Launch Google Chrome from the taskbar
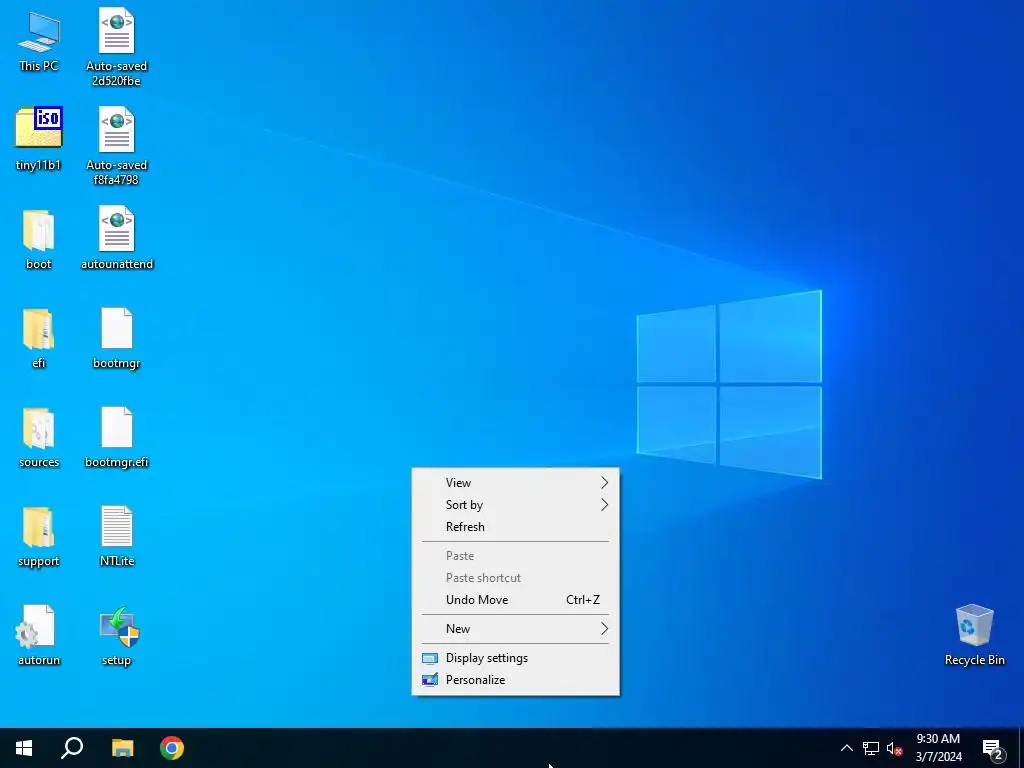The width and height of the screenshot is (1024, 768). coord(172,748)
